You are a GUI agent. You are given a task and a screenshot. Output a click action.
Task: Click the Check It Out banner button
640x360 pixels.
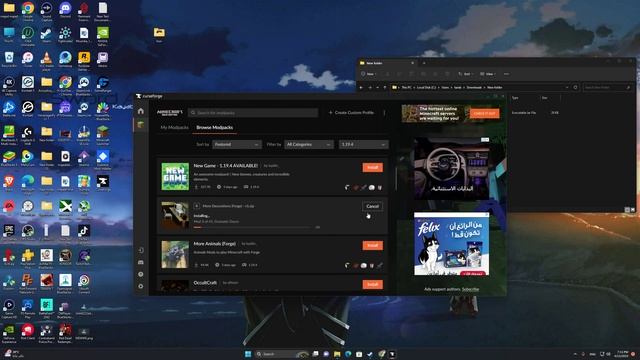pos(484,113)
